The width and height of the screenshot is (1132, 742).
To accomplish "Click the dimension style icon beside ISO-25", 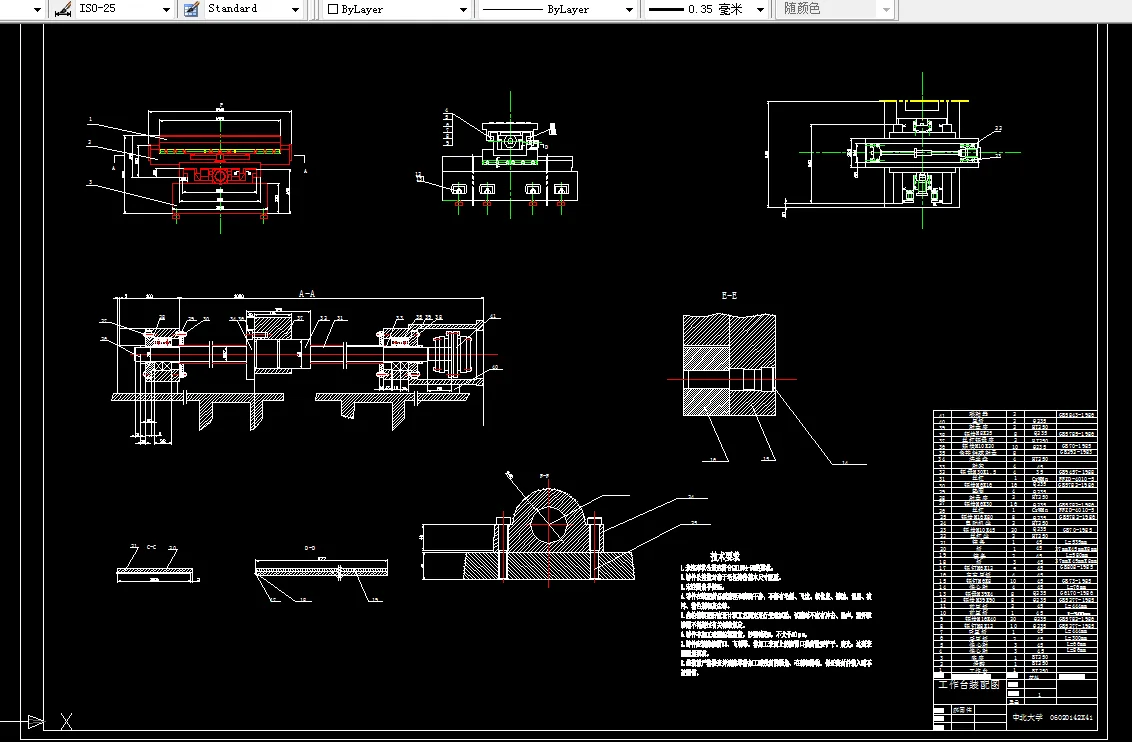I will click(64, 9).
